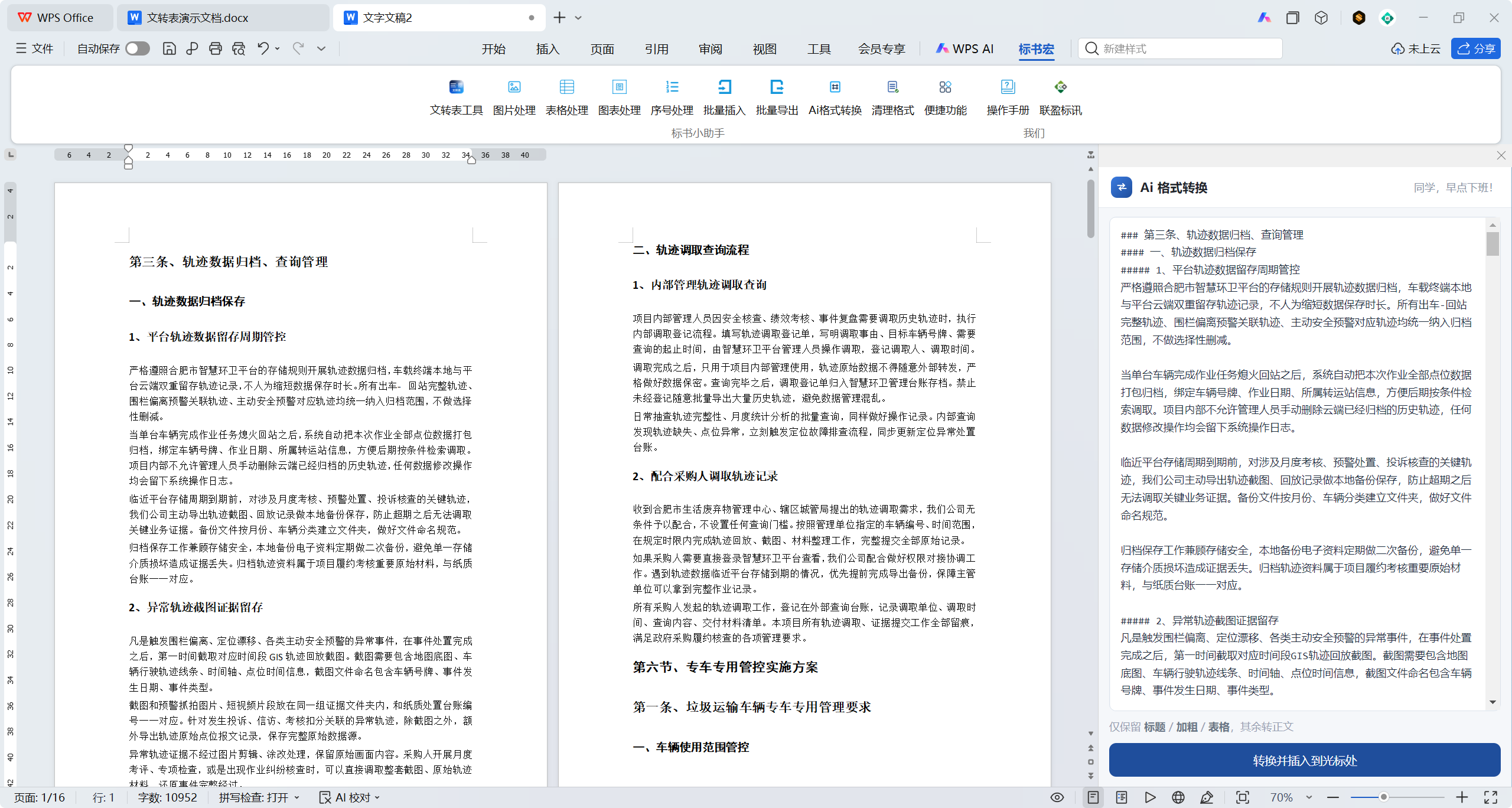This screenshot has height=808, width=1512.
Task: Open the 序号处理 tool
Action: (672, 97)
